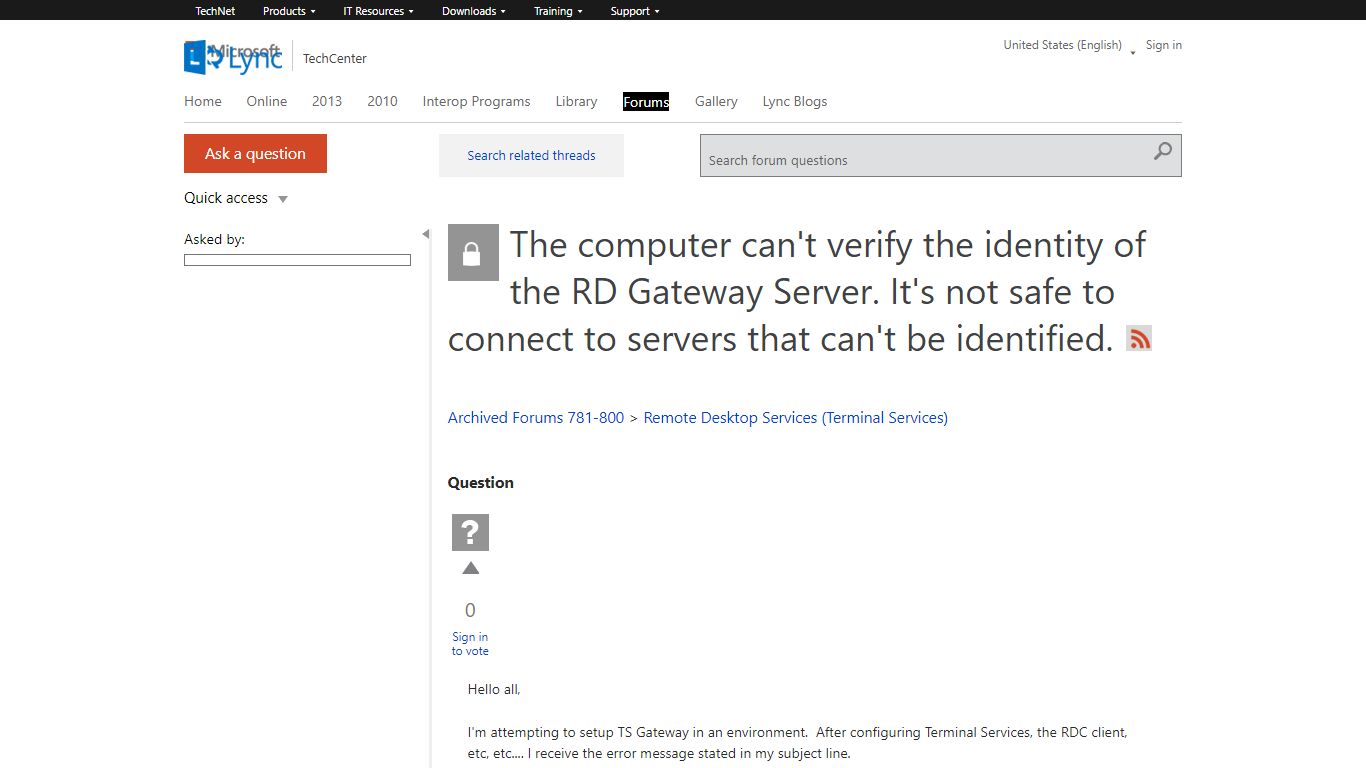
Task: Open the Interop Programs tab
Action: point(476,101)
